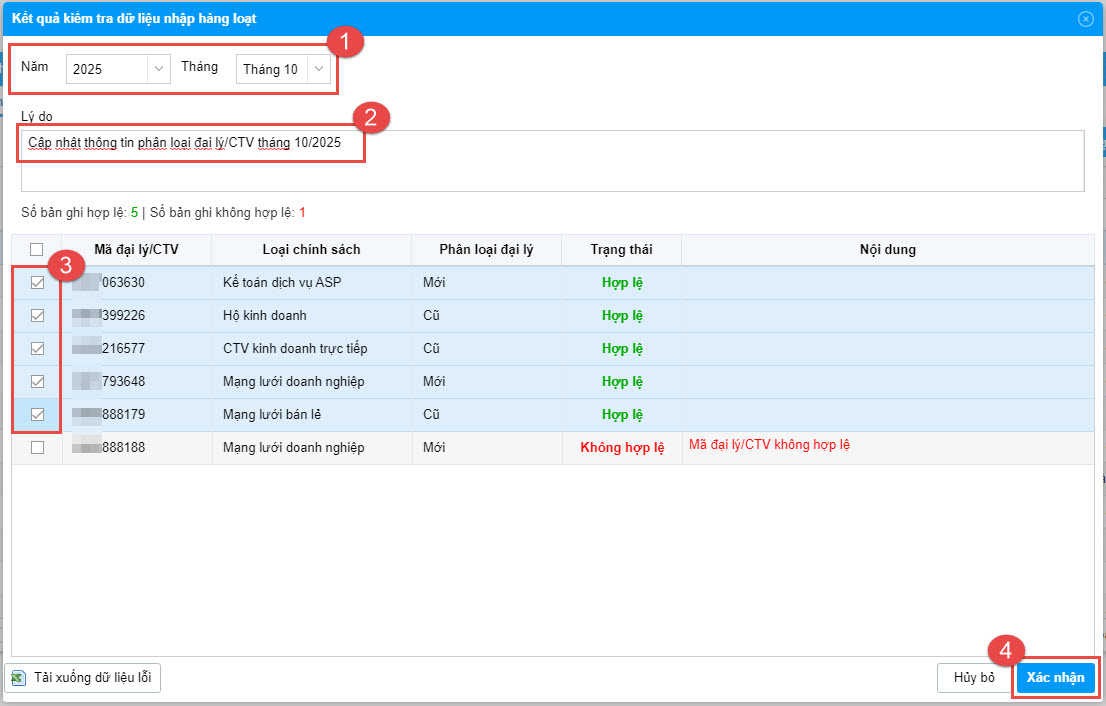Toggle checkbox for Mạng lưới bán lẻ row

(38, 415)
